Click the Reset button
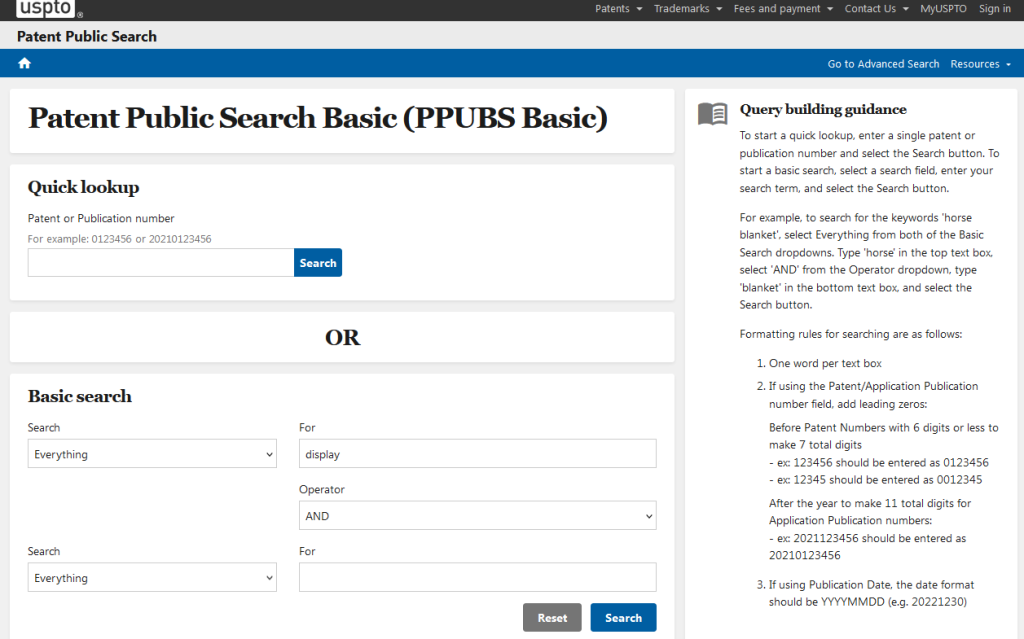The image size is (1024, 639). [x=552, y=617]
